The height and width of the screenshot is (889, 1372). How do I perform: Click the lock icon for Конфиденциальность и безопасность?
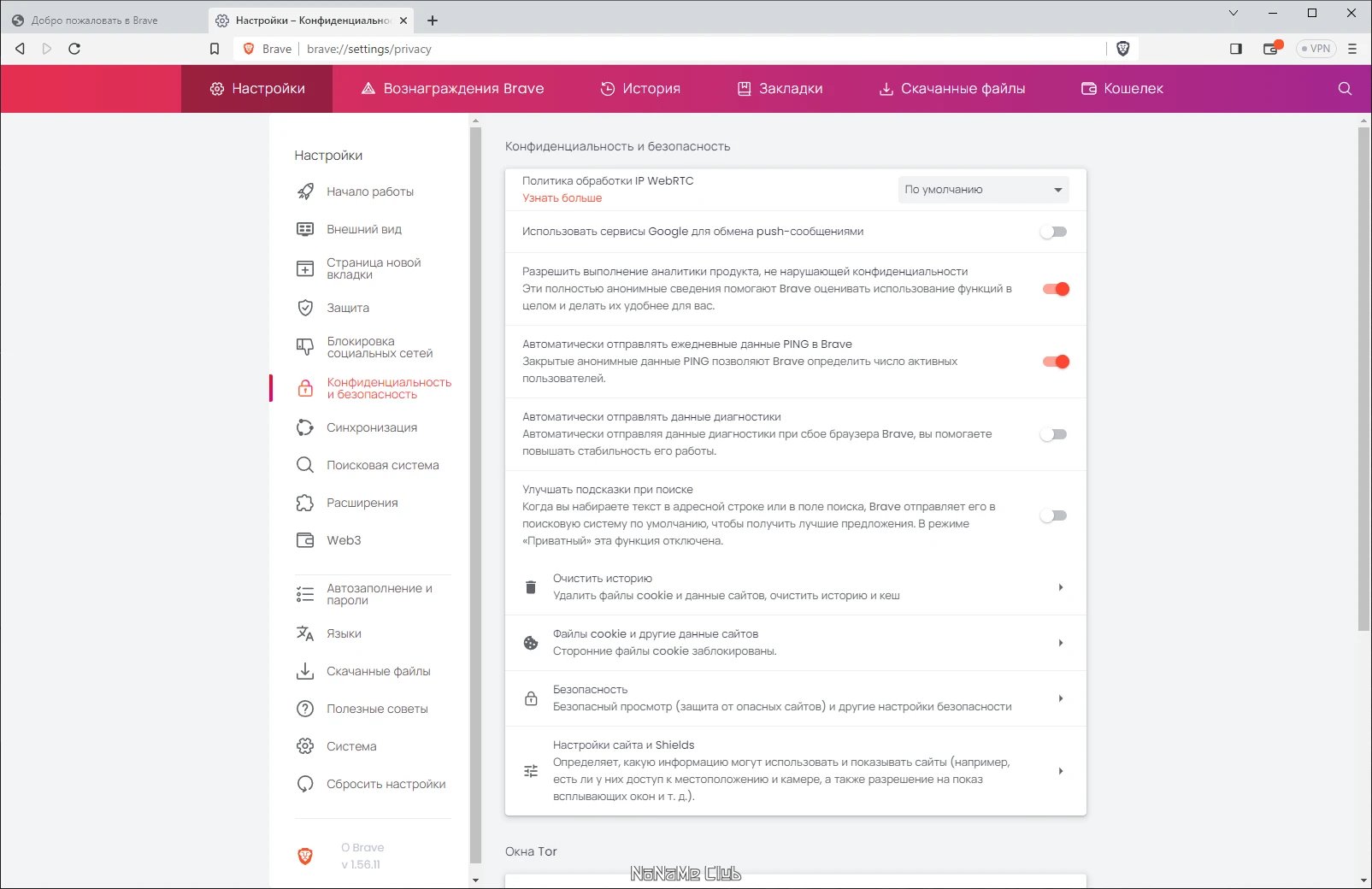click(305, 388)
